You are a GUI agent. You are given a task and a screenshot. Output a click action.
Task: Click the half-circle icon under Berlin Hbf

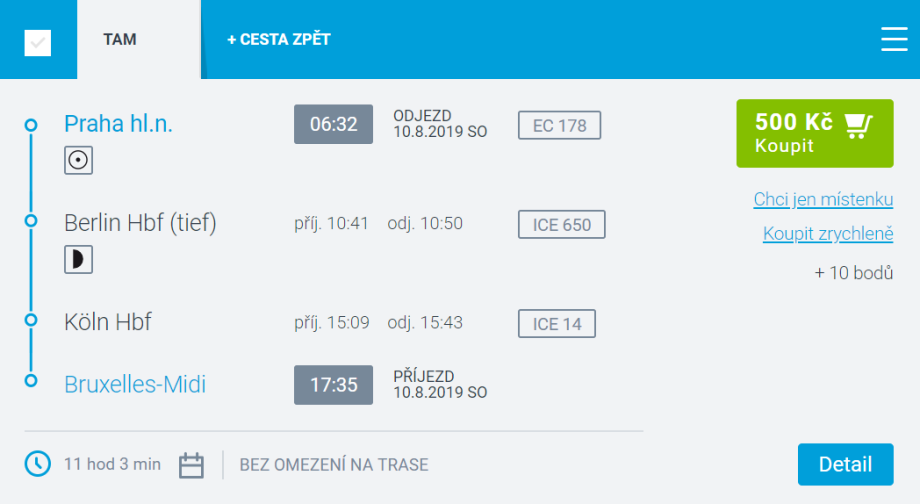[78, 260]
